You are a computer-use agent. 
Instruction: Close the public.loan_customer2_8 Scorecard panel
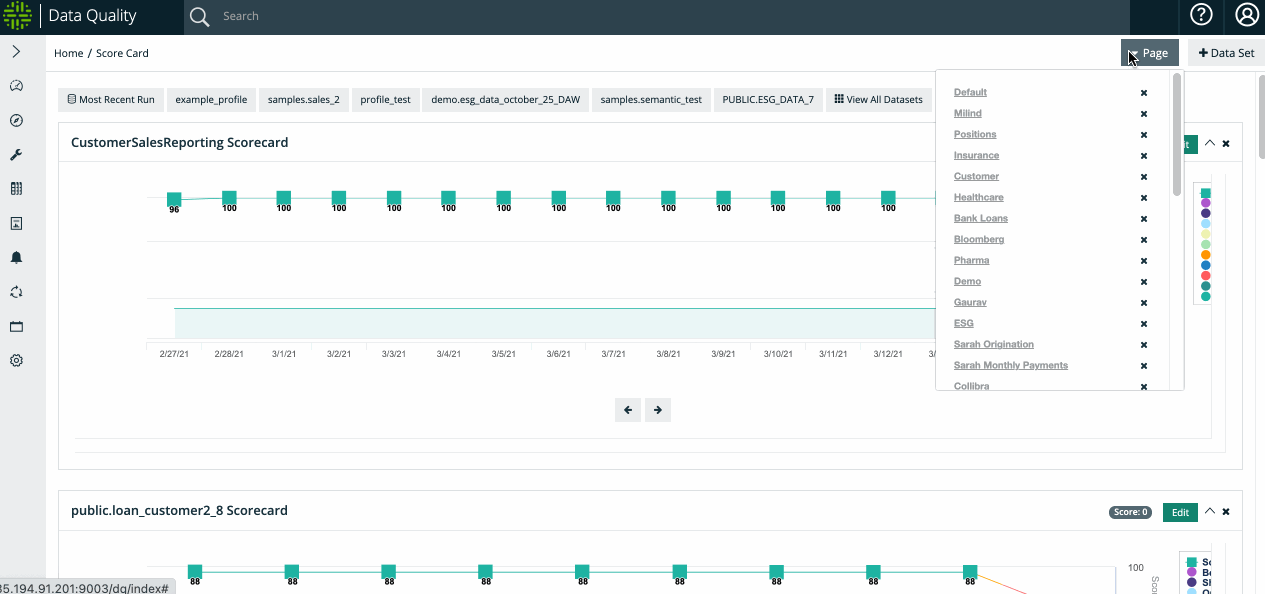tap(1226, 512)
